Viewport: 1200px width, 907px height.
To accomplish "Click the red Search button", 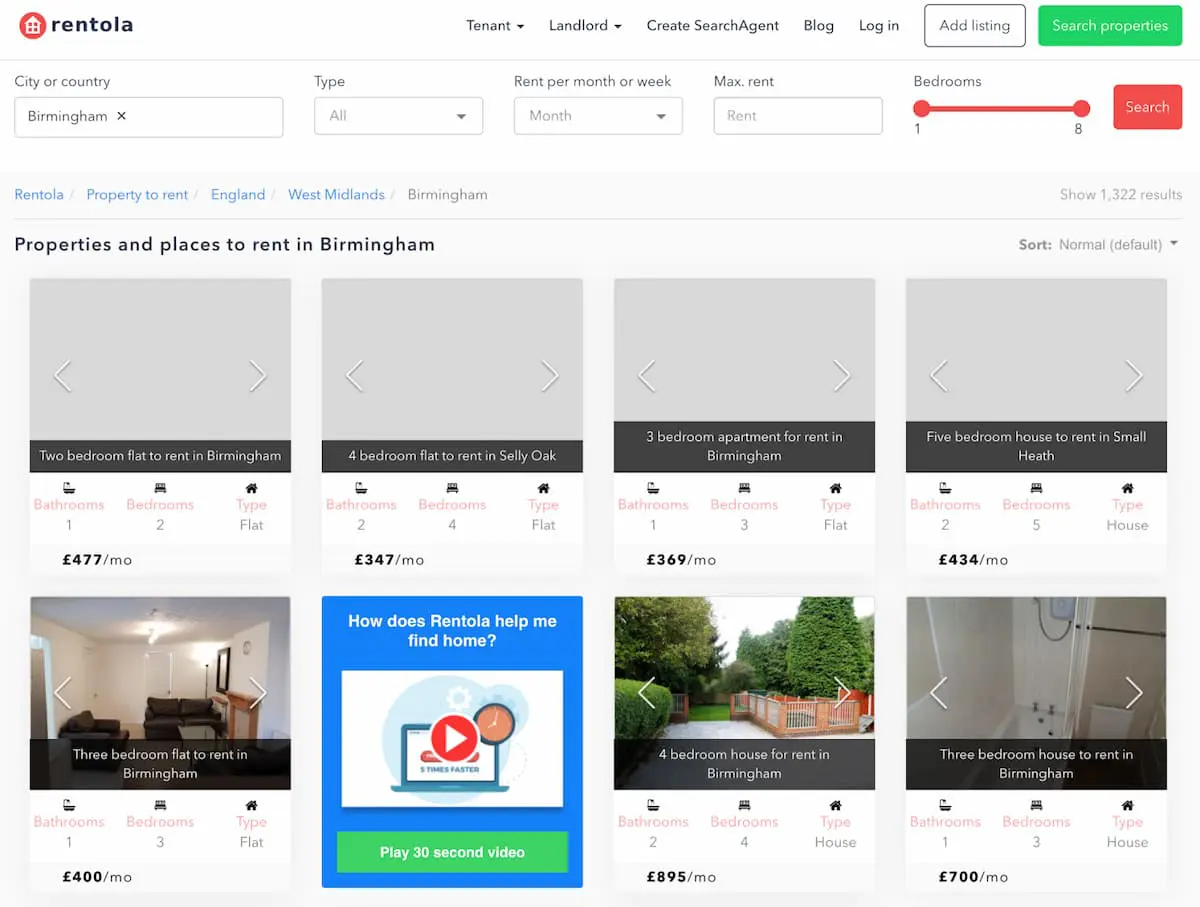I will click(1146, 107).
